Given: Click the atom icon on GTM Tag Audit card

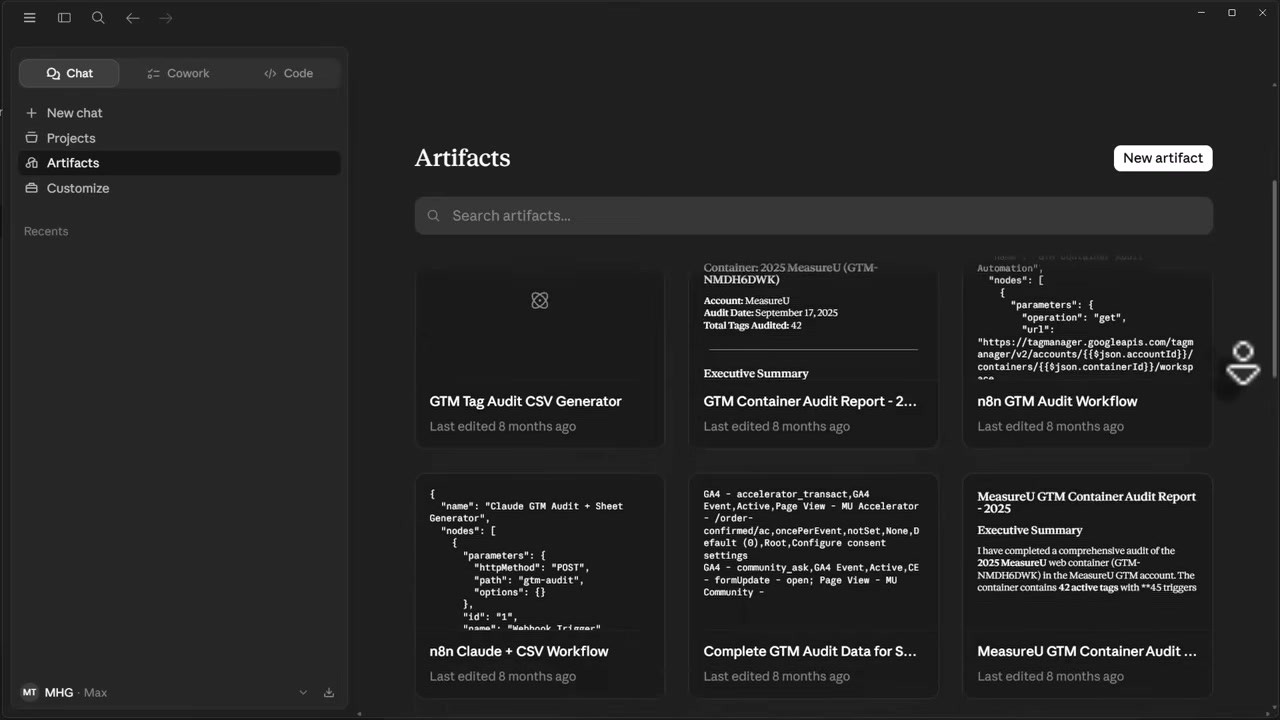Looking at the screenshot, I should point(540,301).
